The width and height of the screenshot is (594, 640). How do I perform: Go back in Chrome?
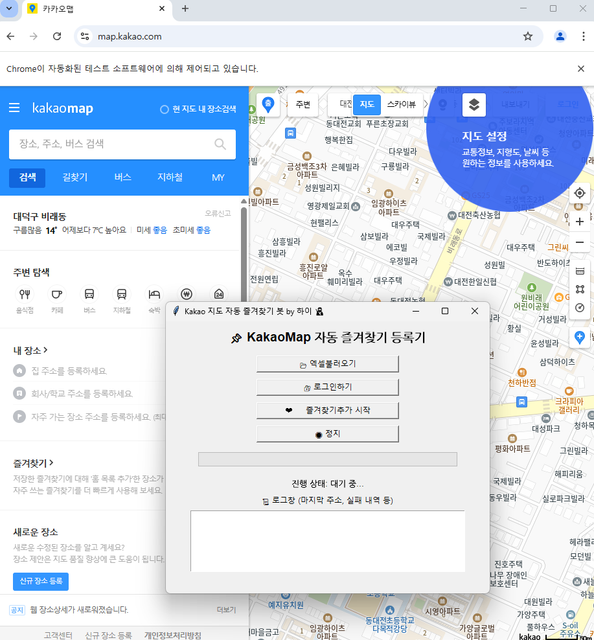[x=11, y=36]
